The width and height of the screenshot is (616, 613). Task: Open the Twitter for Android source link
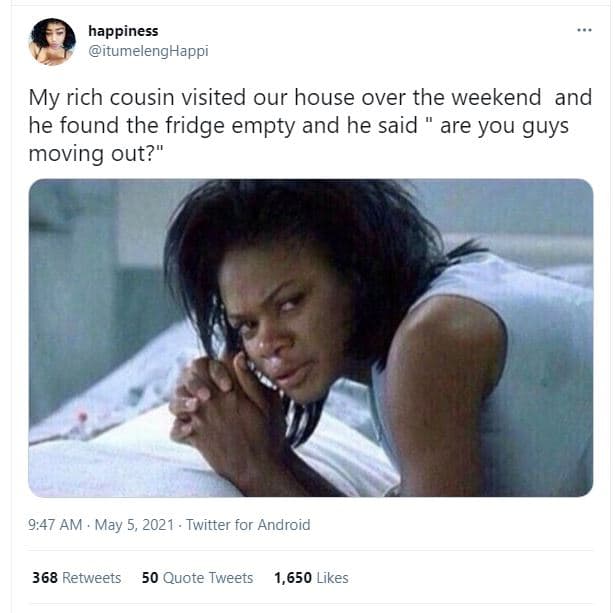click(x=248, y=525)
